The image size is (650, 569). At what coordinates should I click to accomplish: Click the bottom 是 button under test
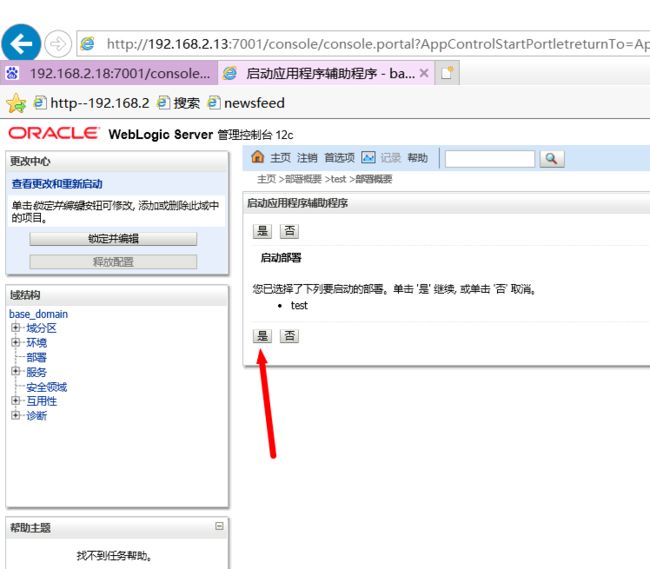pyautogui.click(x=262, y=336)
